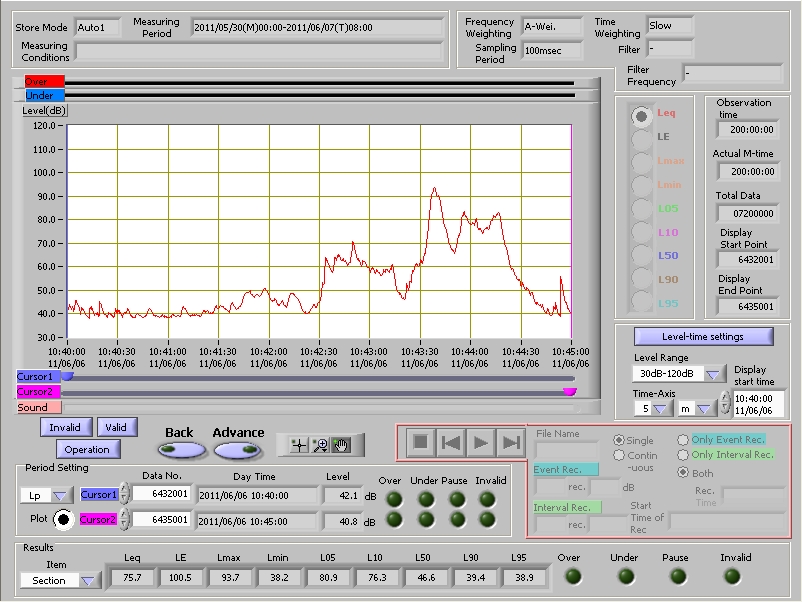Select the Lmax plot radio button
Viewport: 802px width, 602px height.
(641, 163)
